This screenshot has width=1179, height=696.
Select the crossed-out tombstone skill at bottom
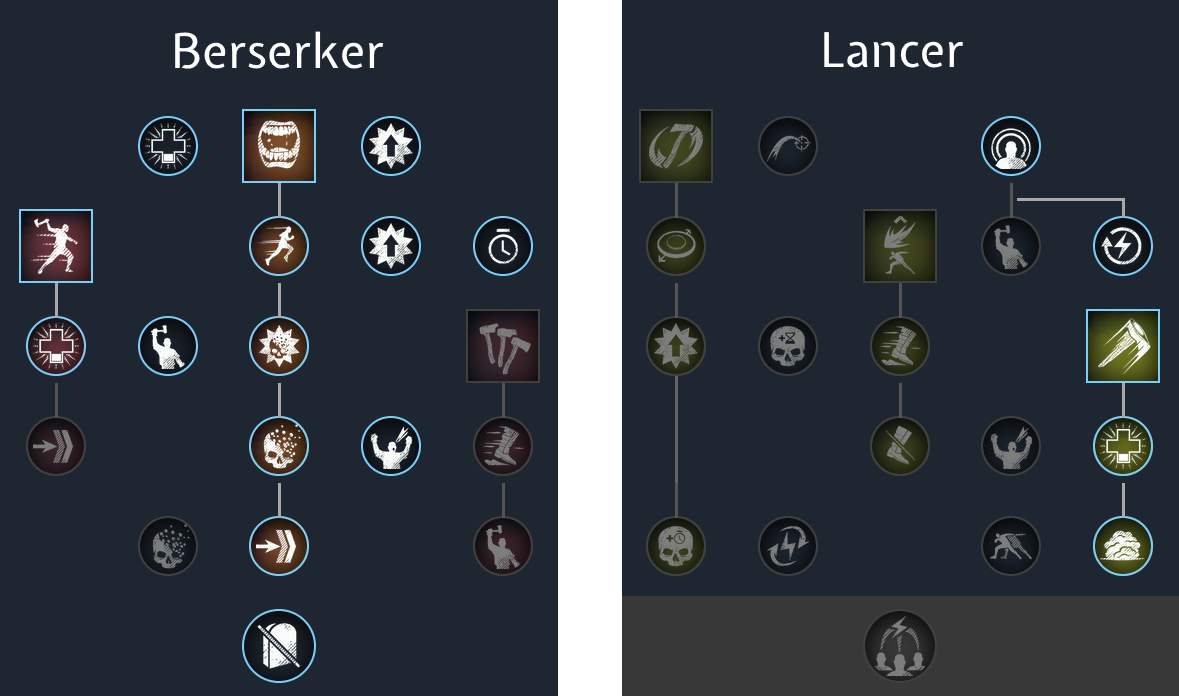point(279,646)
